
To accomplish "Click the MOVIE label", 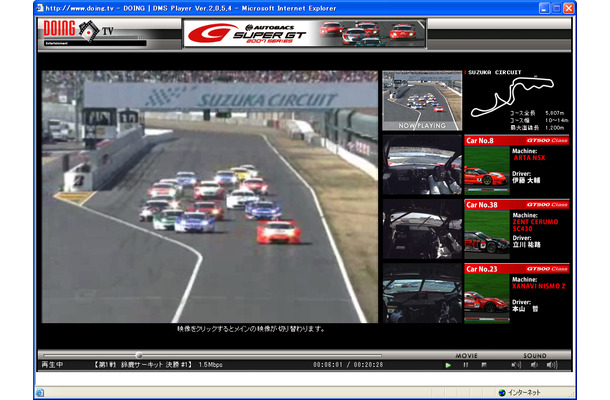I will (x=466, y=356).
